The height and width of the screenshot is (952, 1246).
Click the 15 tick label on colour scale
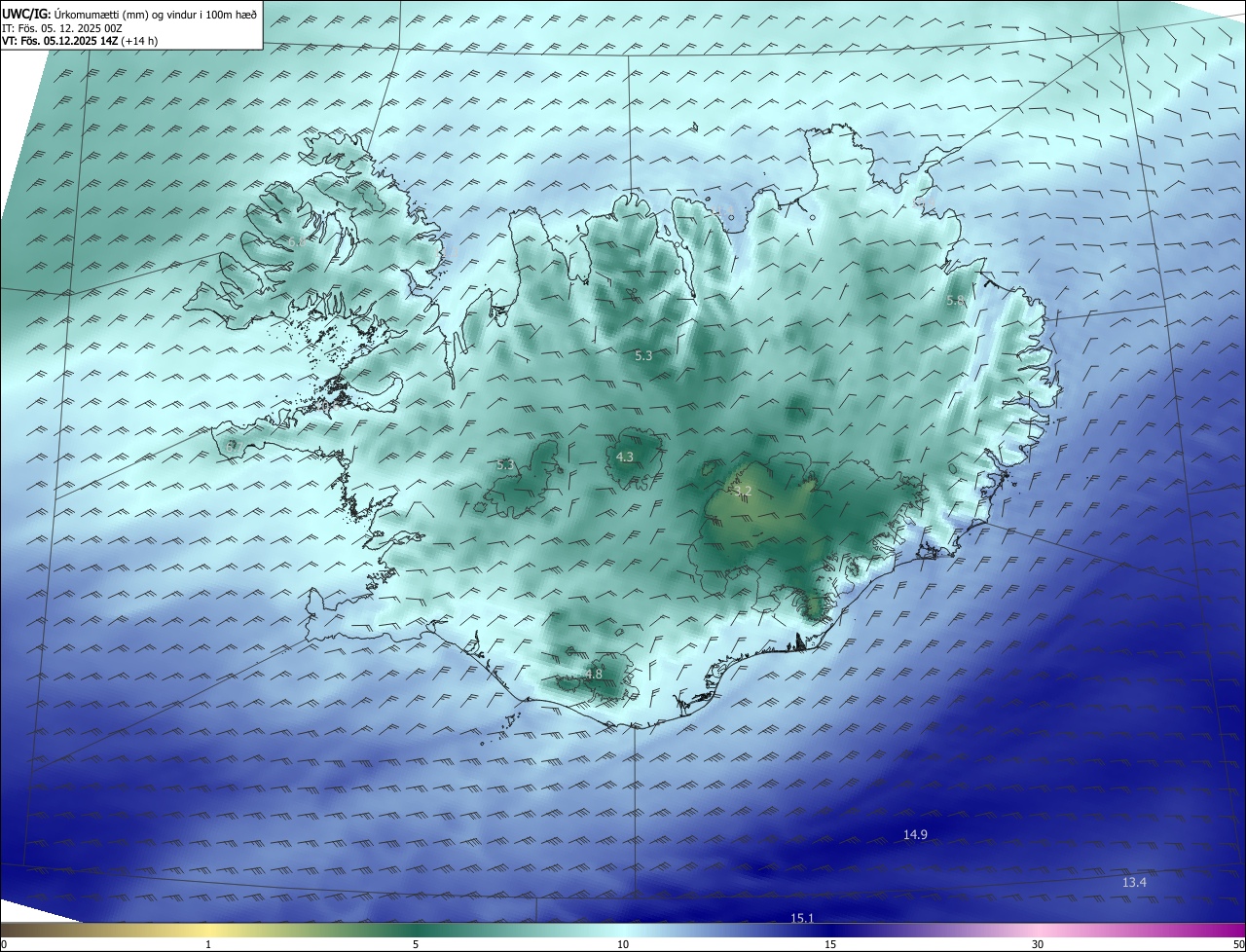coord(830,944)
